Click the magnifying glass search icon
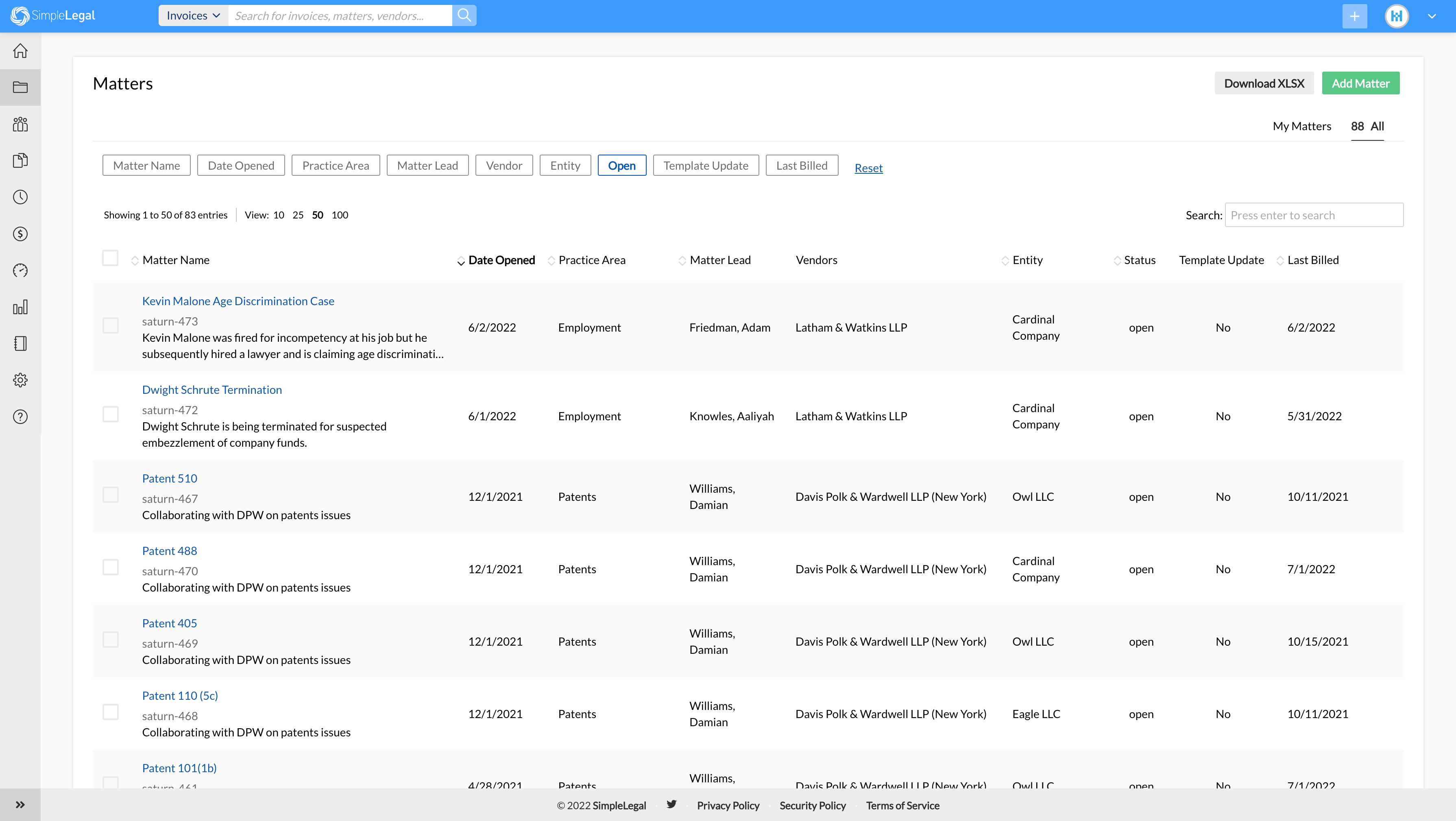Viewport: 1456px width, 821px height. click(x=464, y=15)
